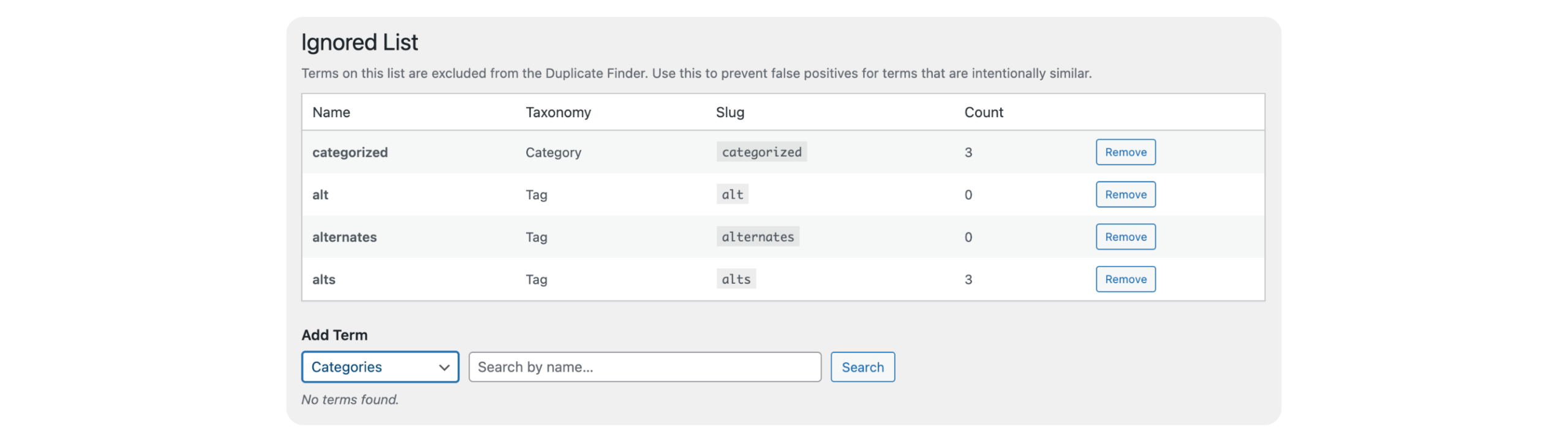Remove the alt tag from ignored list
The width and height of the screenshot is (1568, 442).
pos(1125,194)
